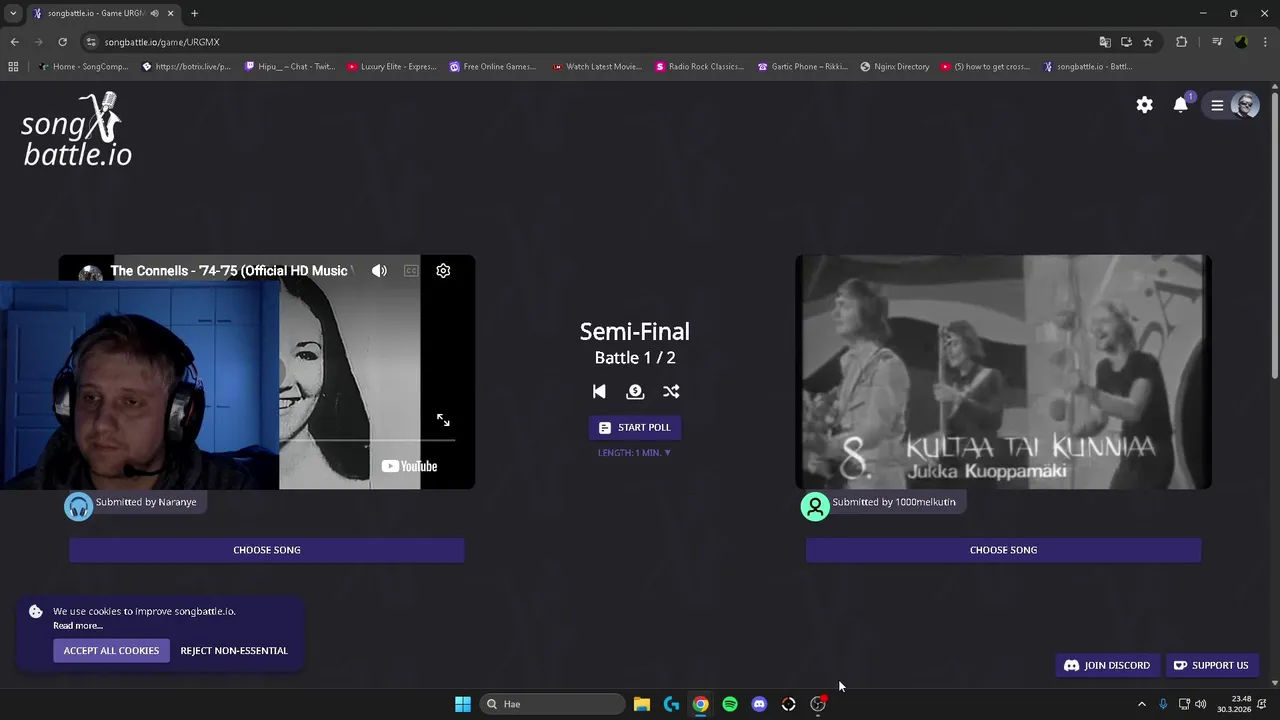
Task: Open Free Online Games bookmark
Action: tap(492, 67)
